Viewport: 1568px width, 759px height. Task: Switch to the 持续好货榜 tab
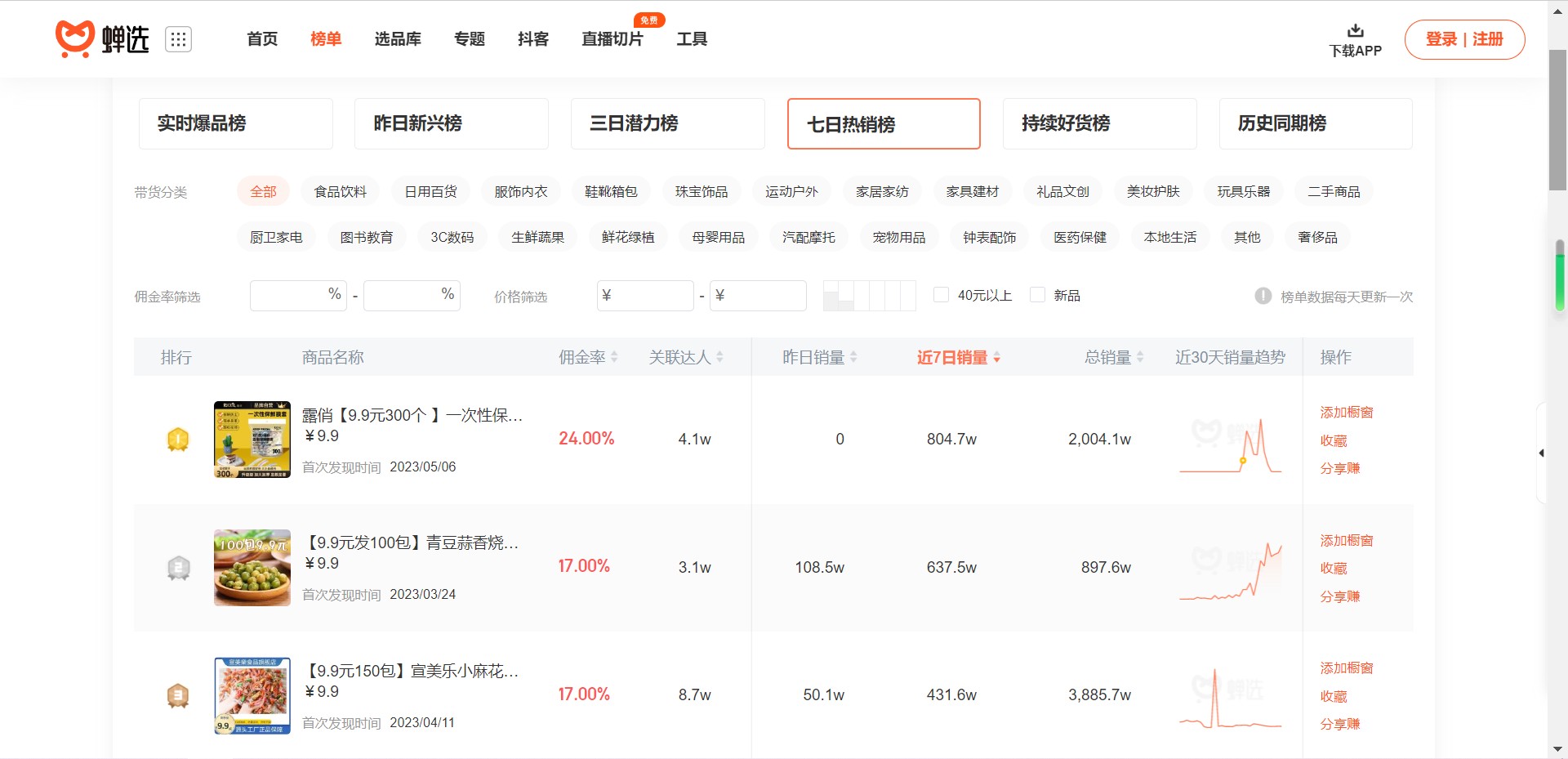pos(1100,123)
